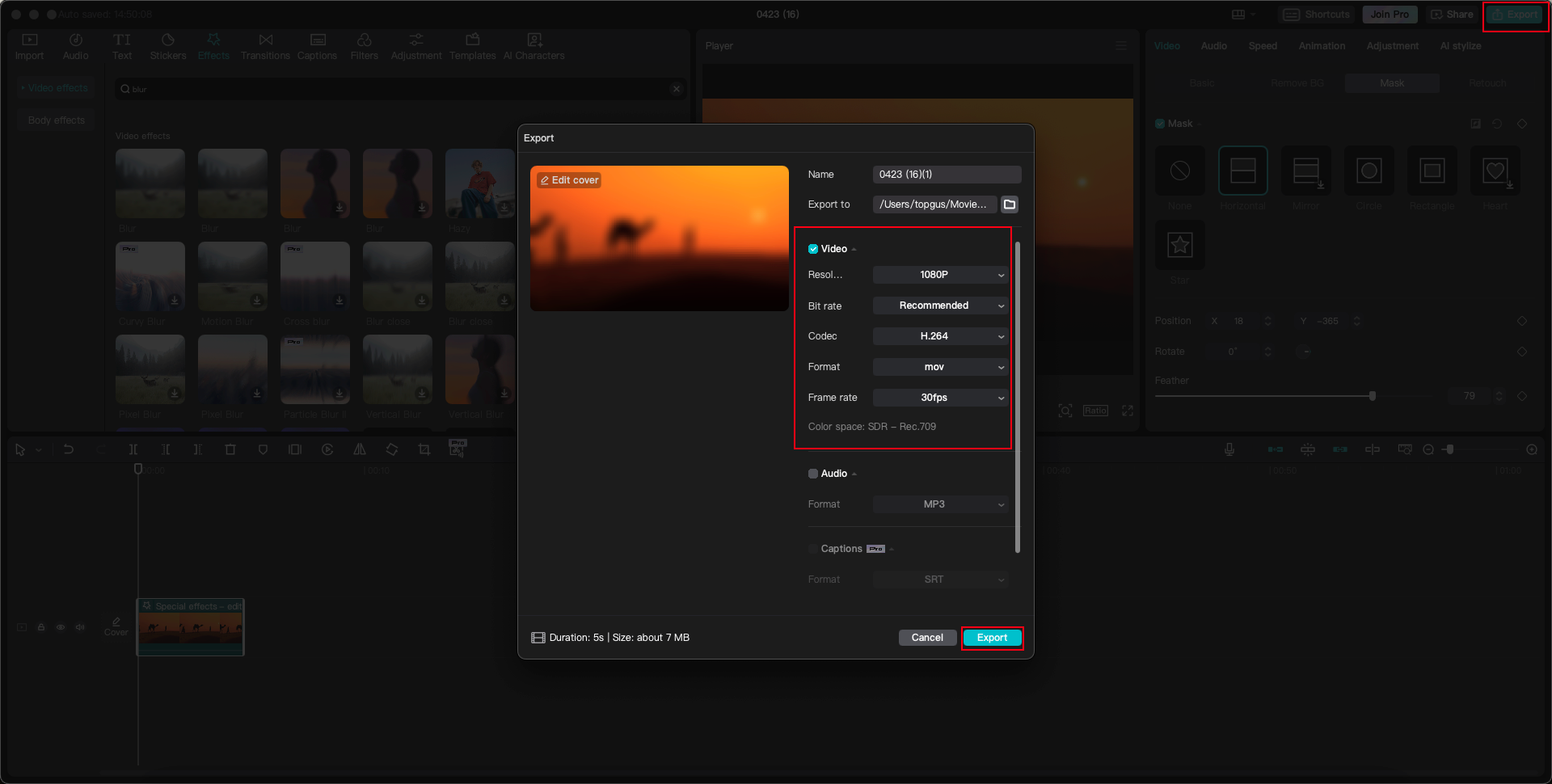
Task: Open the Filters tab icon
Action: click(x=365, y=40)
